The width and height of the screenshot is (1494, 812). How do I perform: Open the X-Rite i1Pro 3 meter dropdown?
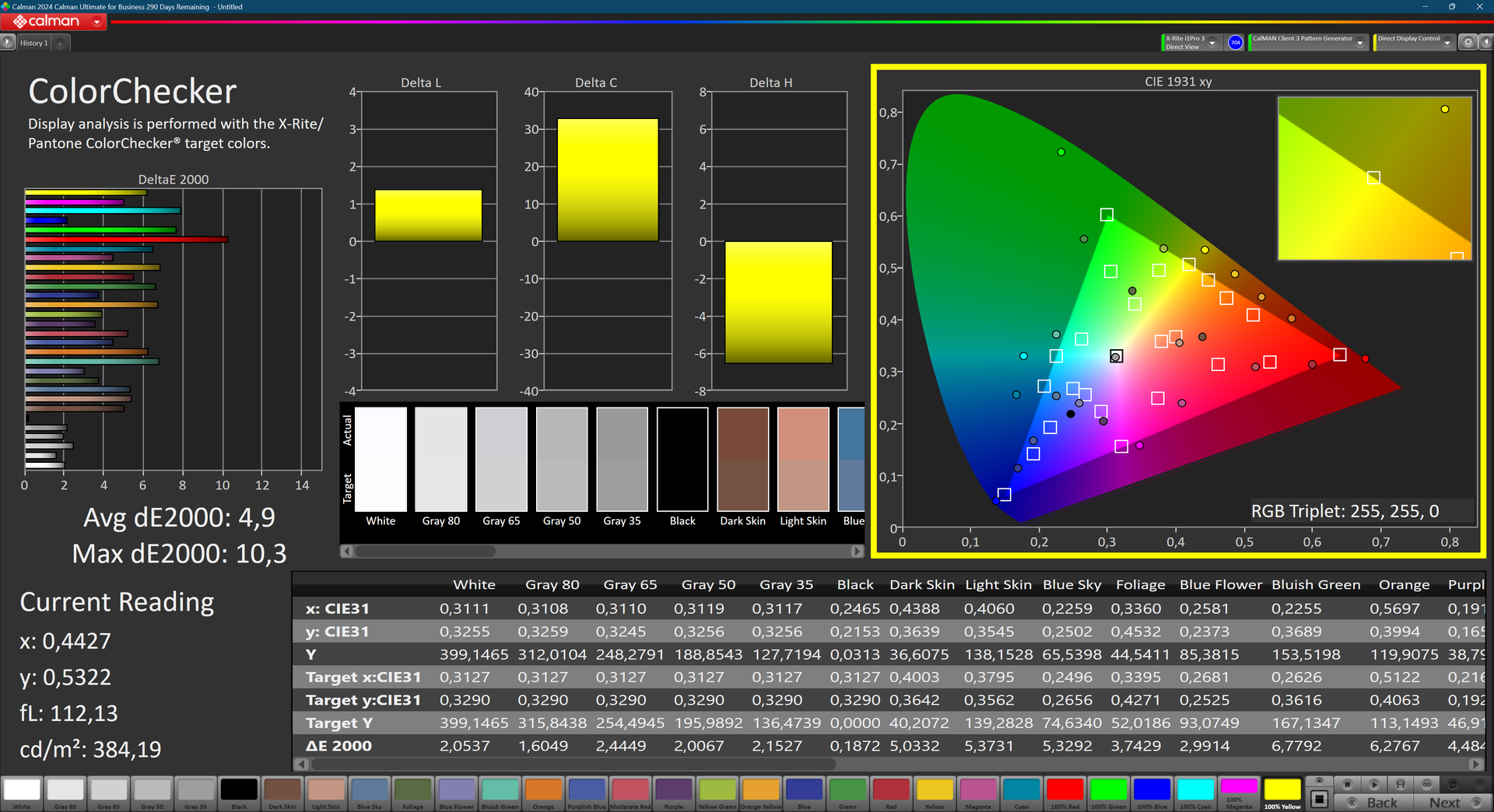(1212, 43)
